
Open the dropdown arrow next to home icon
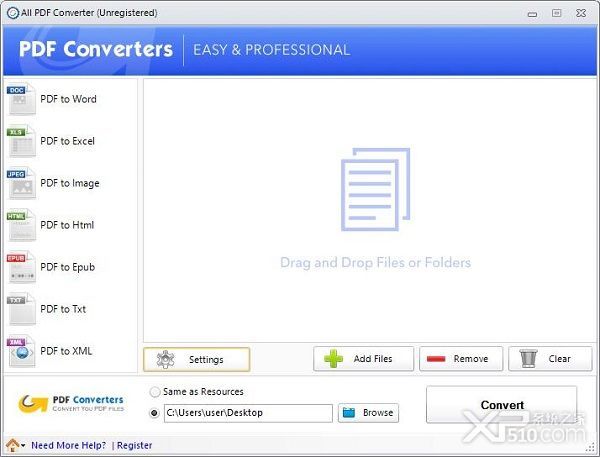23,446
